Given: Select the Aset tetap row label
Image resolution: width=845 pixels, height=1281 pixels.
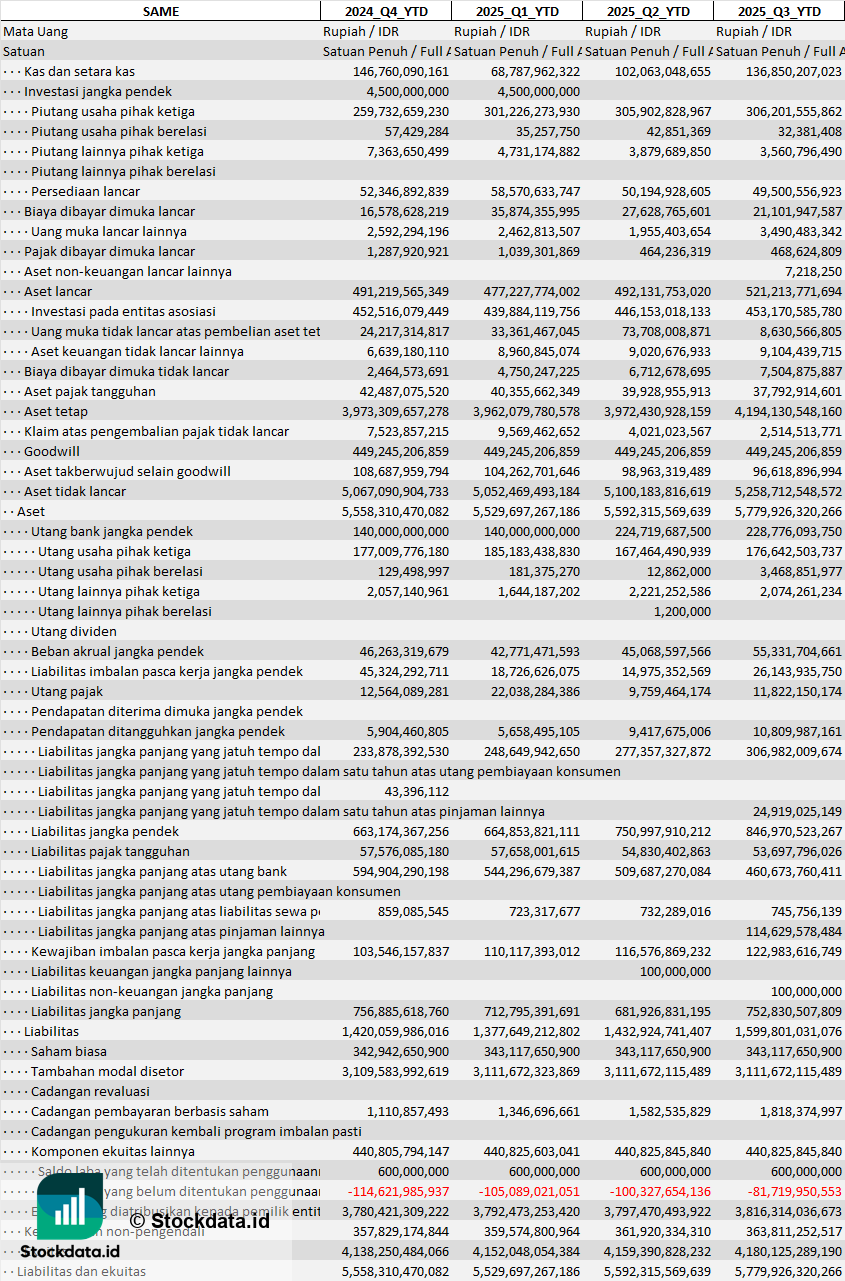Looking at the screenshot, I should tap(56, 411).
